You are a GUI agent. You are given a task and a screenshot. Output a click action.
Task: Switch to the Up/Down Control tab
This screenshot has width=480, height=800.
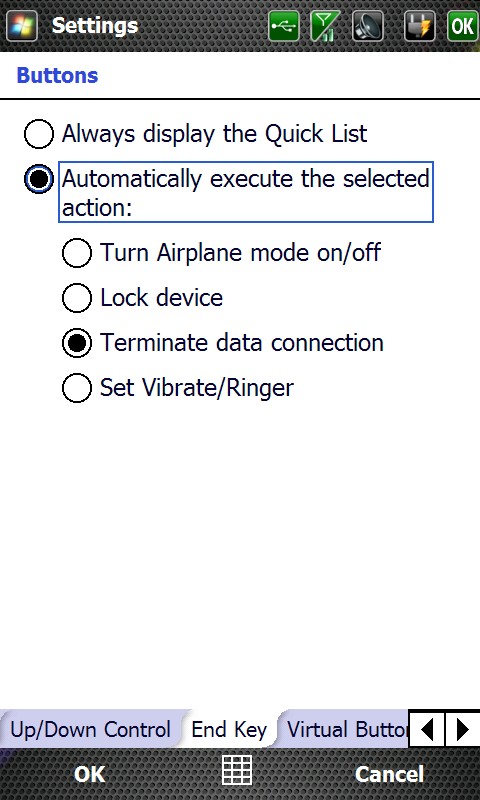[x=90, y=730]
